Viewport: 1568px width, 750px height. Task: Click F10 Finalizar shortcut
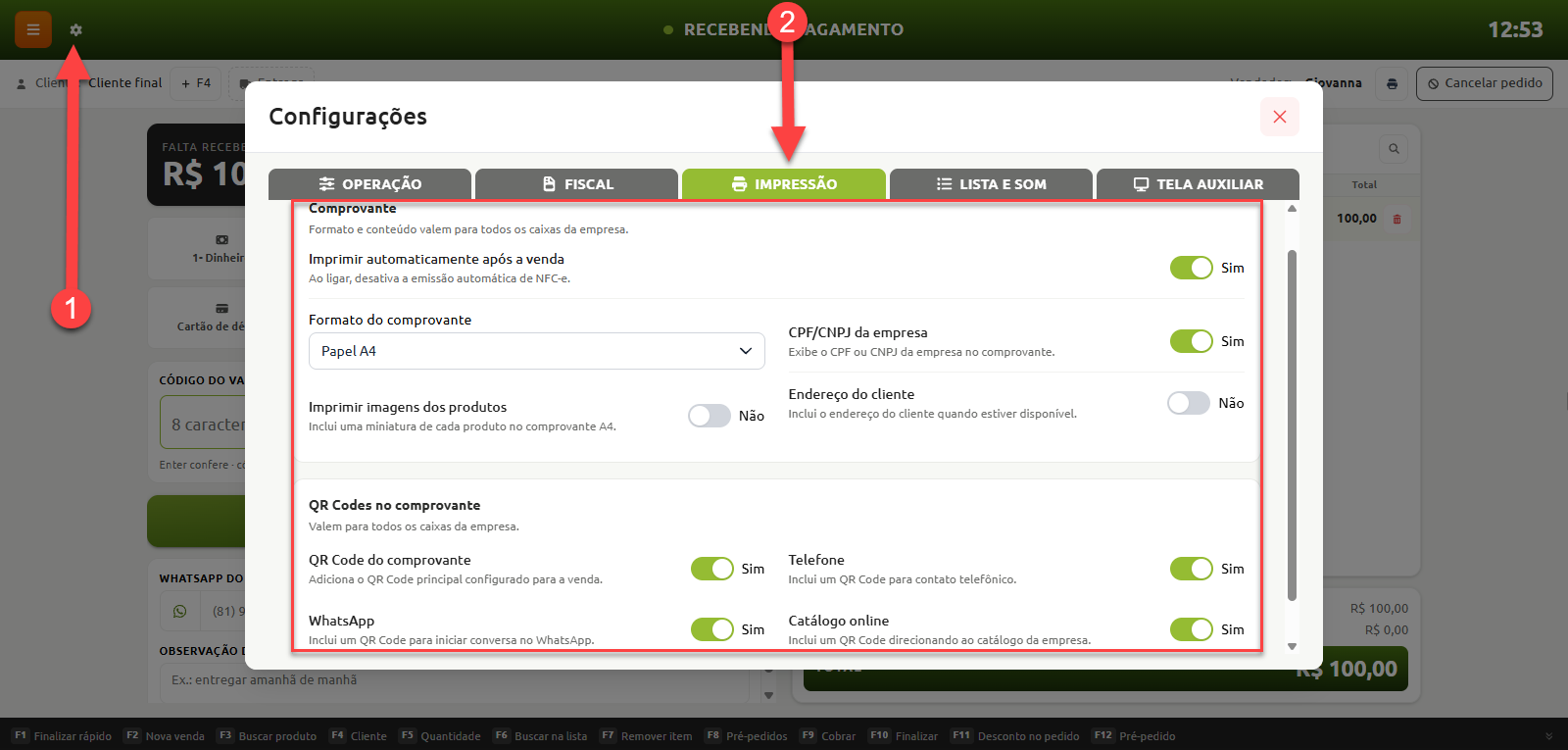[903, 736]
